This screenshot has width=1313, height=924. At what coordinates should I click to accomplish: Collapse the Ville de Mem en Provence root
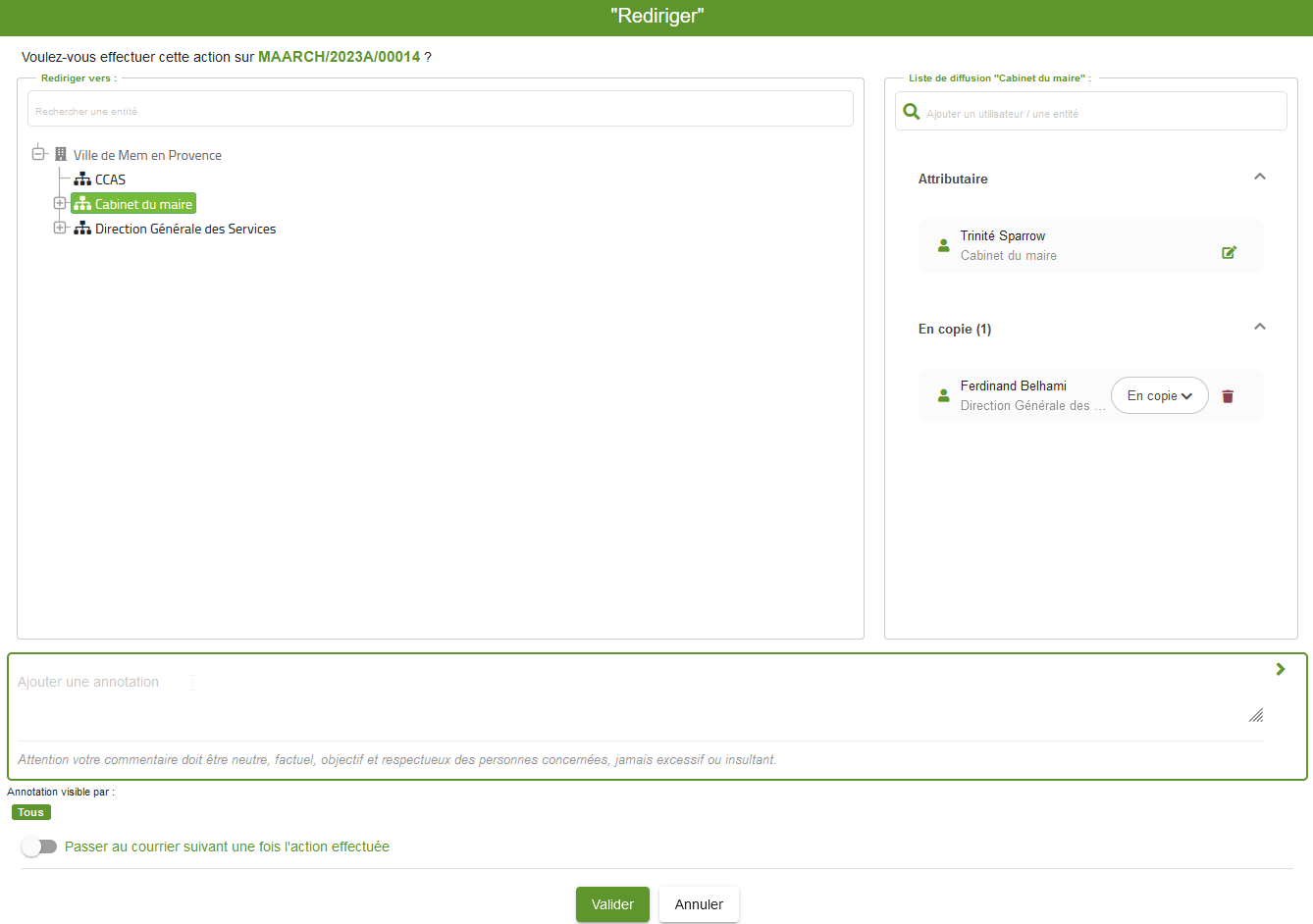coord(38,154)
